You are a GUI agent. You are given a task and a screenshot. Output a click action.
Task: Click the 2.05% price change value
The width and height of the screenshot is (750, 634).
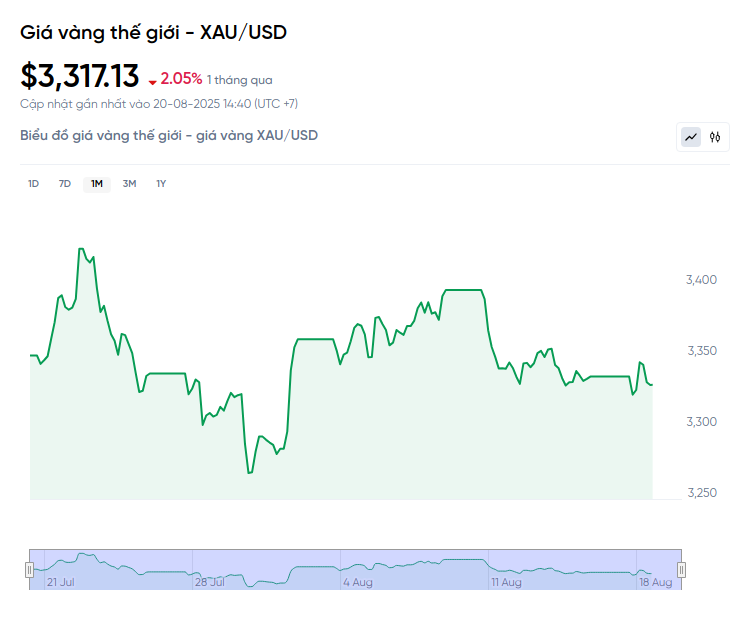[x=181, y=78]
